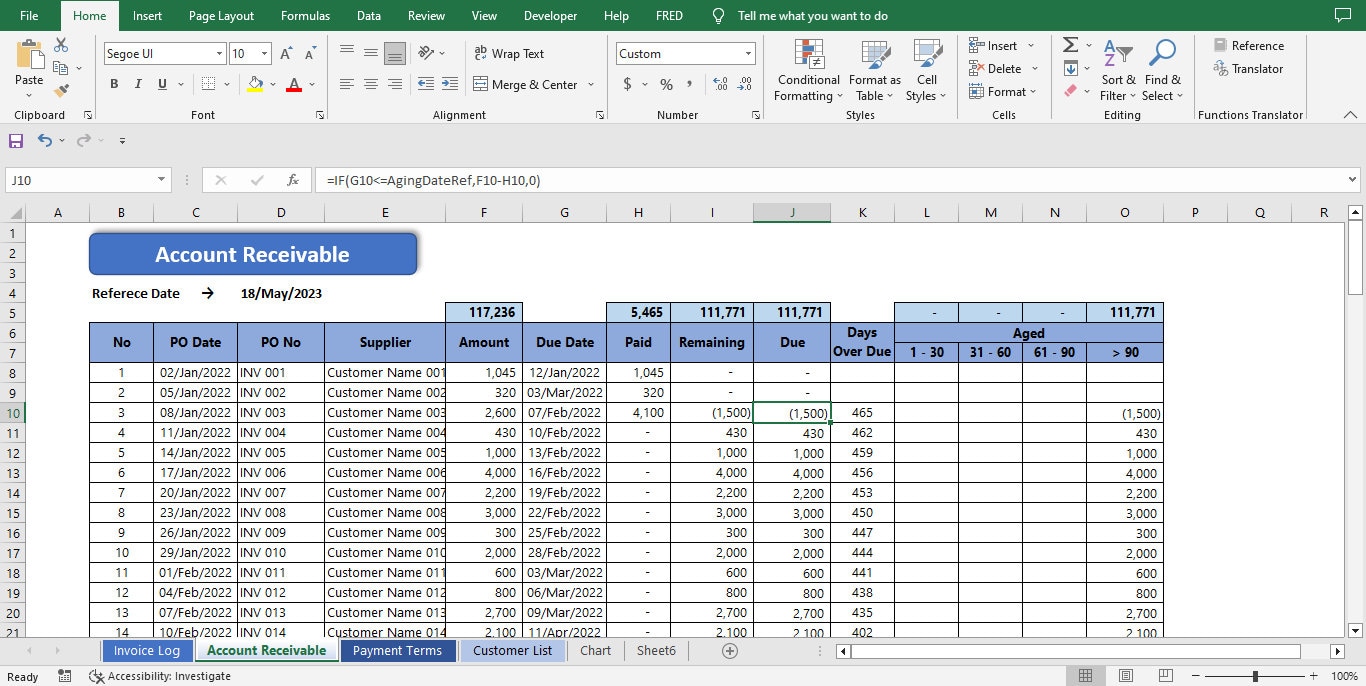Open Cell Styles gallery
This screenshot has height=686, width=1366.
click(927, 70)
